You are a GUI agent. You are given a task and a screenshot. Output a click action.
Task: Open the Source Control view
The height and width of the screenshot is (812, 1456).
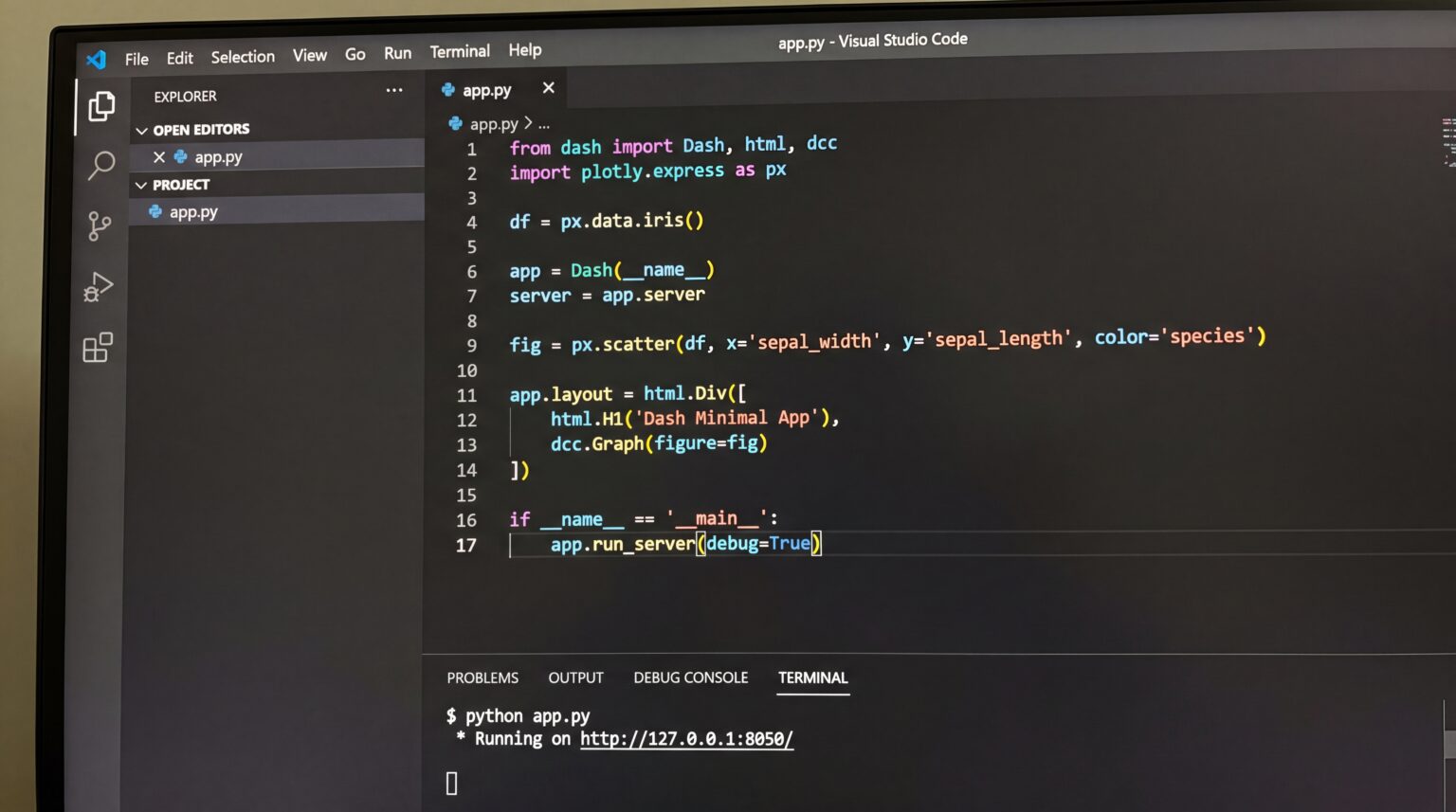99,226
